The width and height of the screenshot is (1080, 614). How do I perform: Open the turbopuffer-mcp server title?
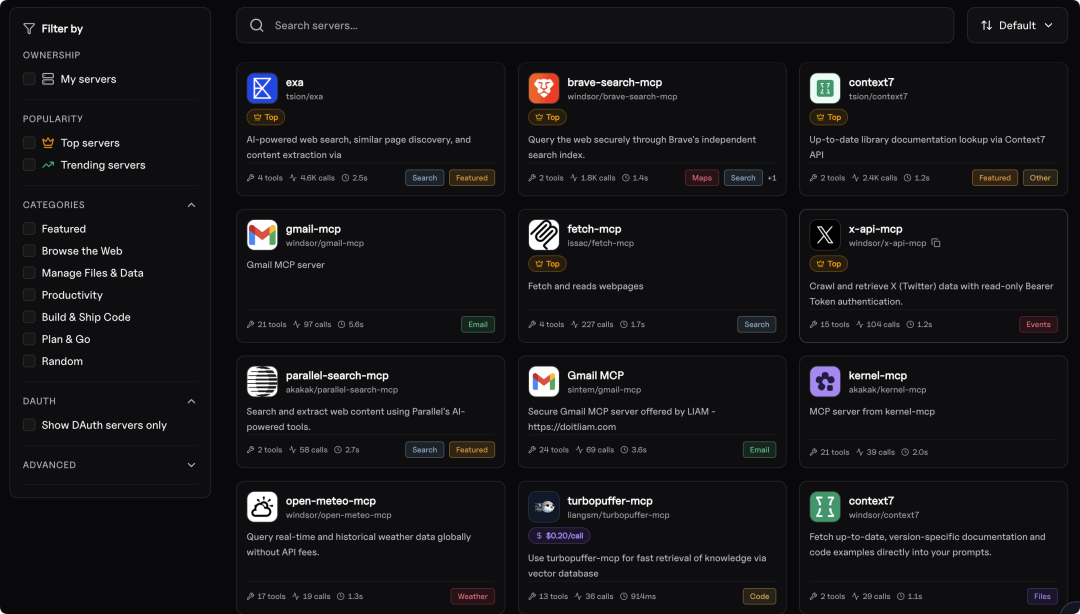609,501
